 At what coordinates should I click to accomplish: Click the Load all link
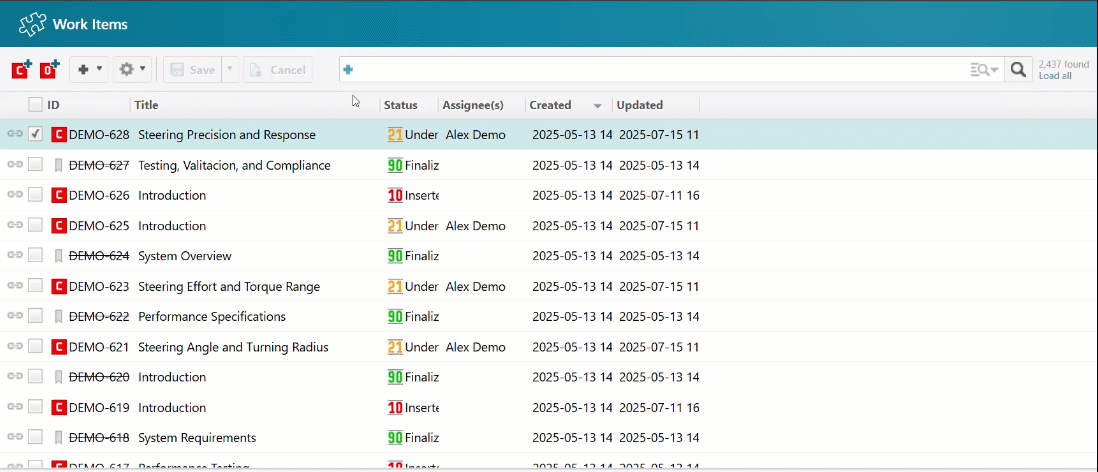tap(1054, 76)
